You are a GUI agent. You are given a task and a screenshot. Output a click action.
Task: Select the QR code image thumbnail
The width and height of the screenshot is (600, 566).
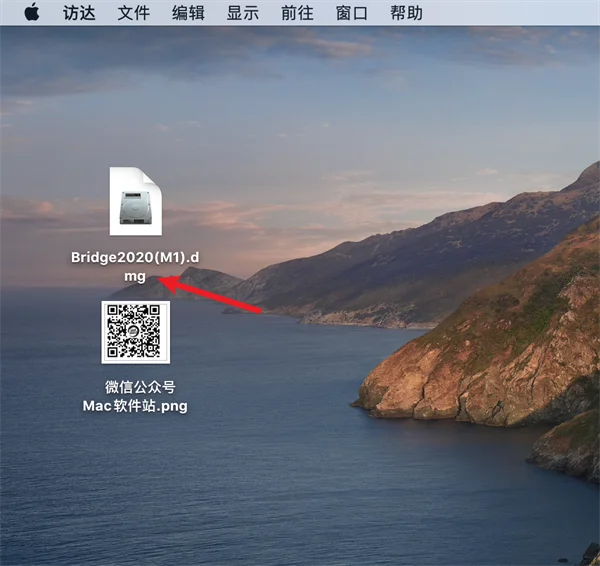tap(135, 332)
